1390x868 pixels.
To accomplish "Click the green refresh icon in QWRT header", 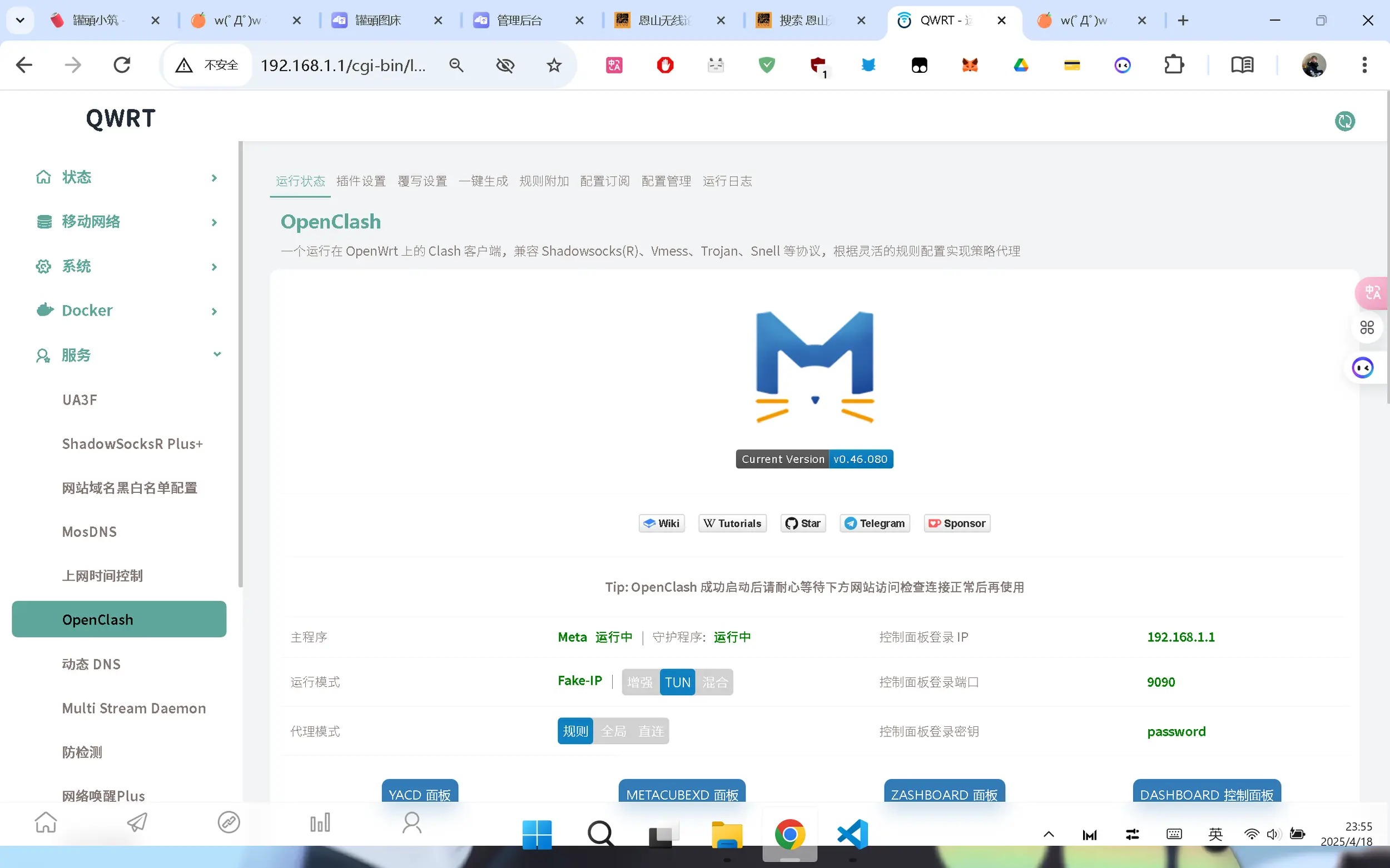I will (x=1344, y=121).
